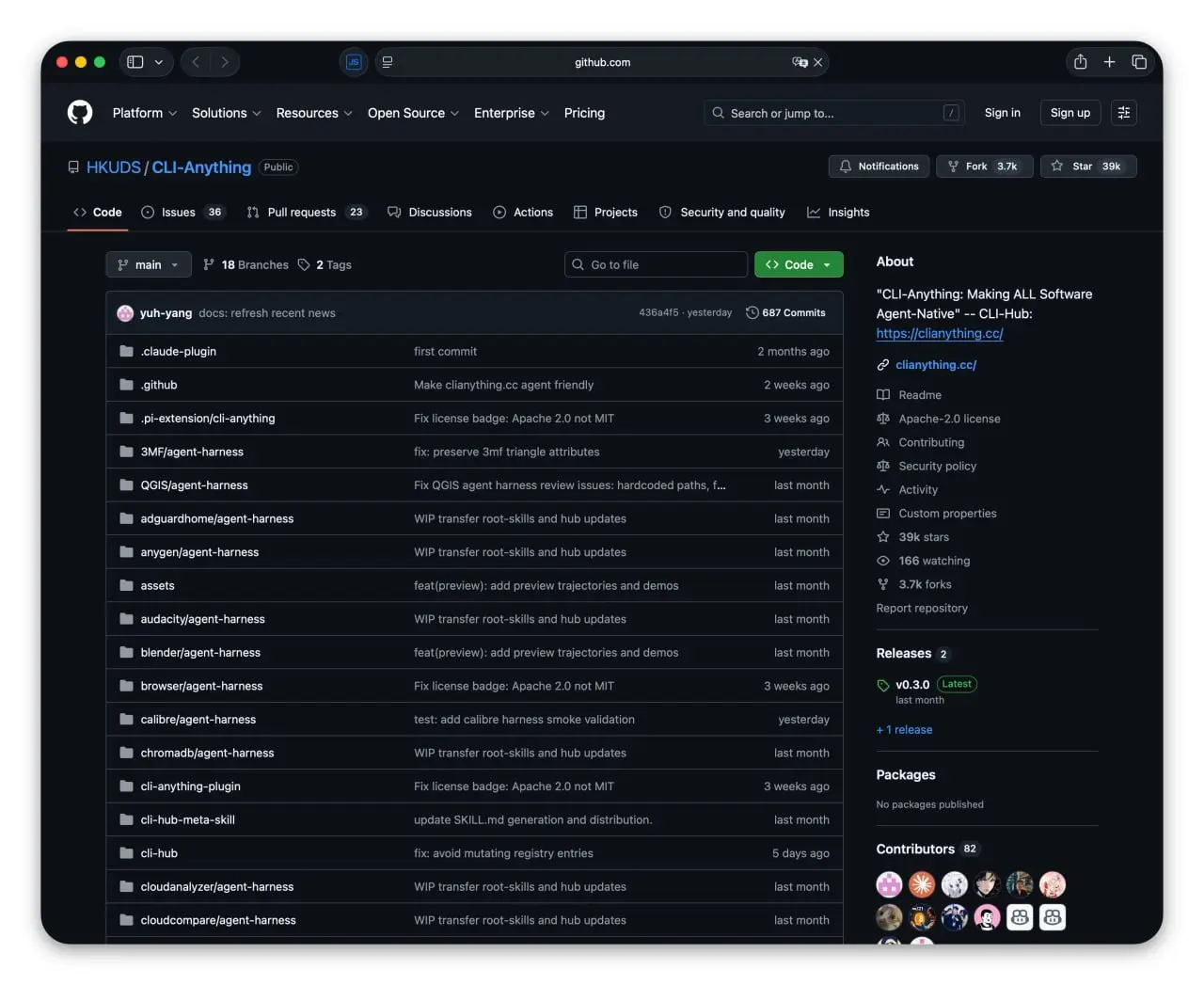
Task: Click the Safari share icon
Action: point(1080,62)
